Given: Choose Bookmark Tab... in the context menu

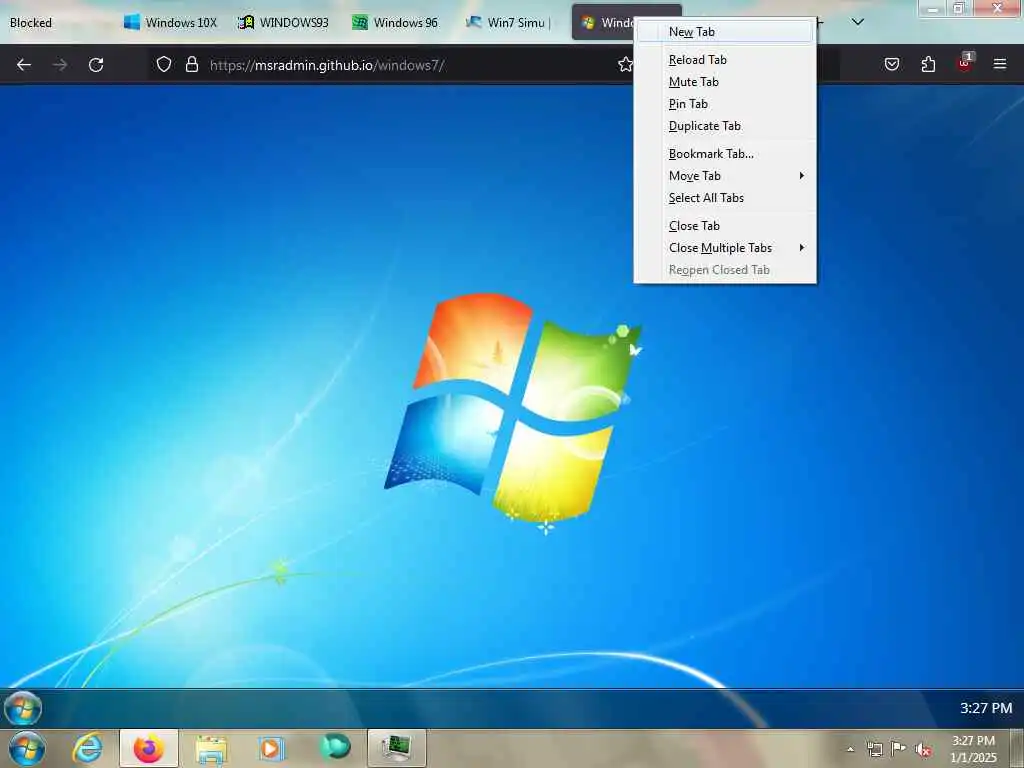Looking at the screenshot, I should [x=725, y=153].
